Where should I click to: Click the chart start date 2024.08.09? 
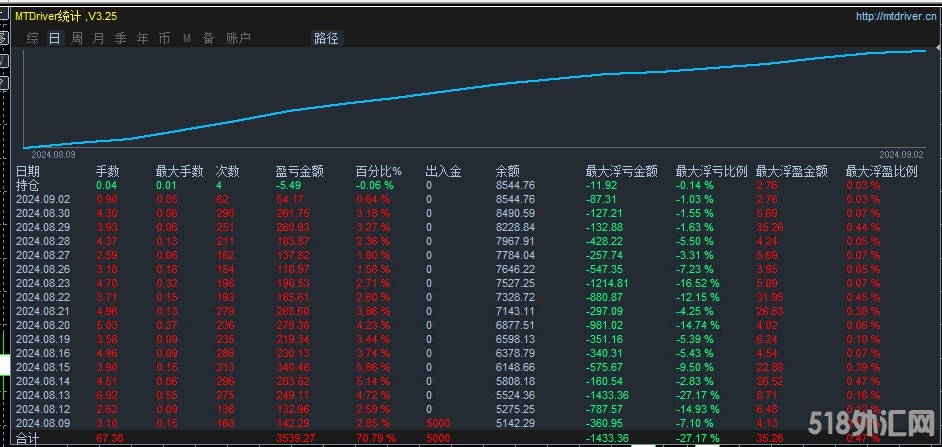coord(53,154)
